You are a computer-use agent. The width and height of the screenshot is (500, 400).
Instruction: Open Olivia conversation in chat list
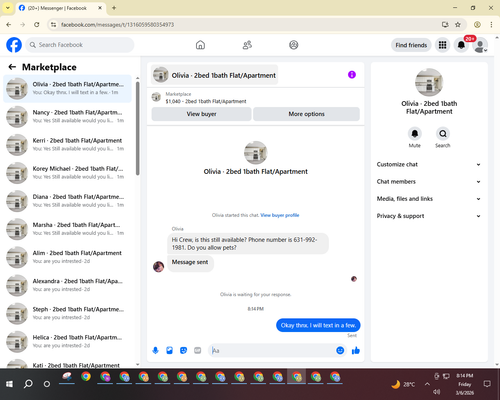(x=67, y=88)
